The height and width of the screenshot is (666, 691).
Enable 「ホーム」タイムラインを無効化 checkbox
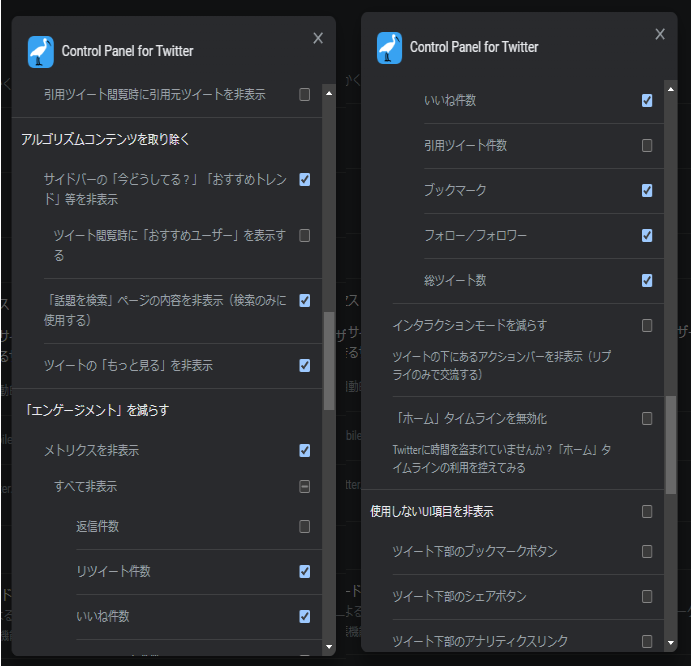click(647, 418)
